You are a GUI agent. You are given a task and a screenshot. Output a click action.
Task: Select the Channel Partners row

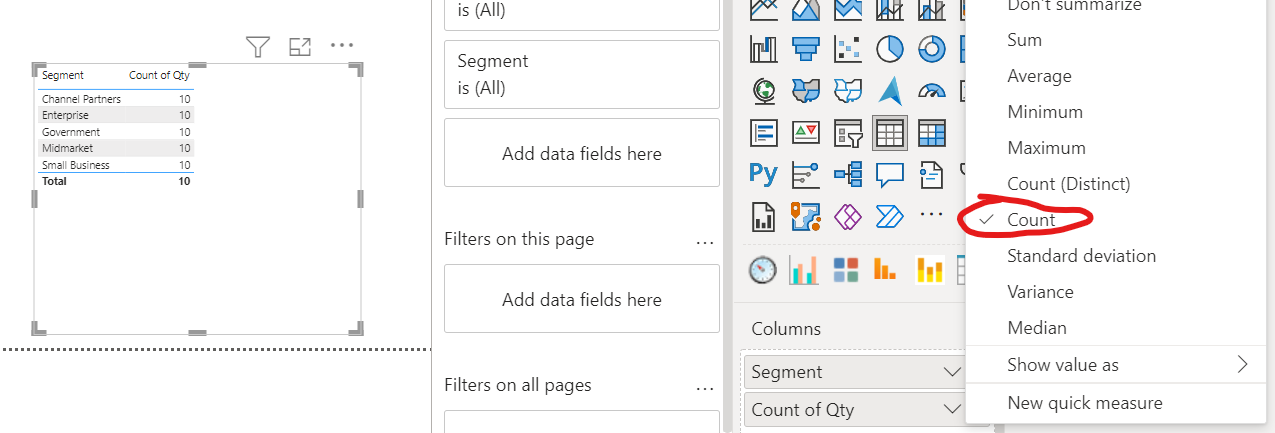pyautogui.click(x=116, y=99)
